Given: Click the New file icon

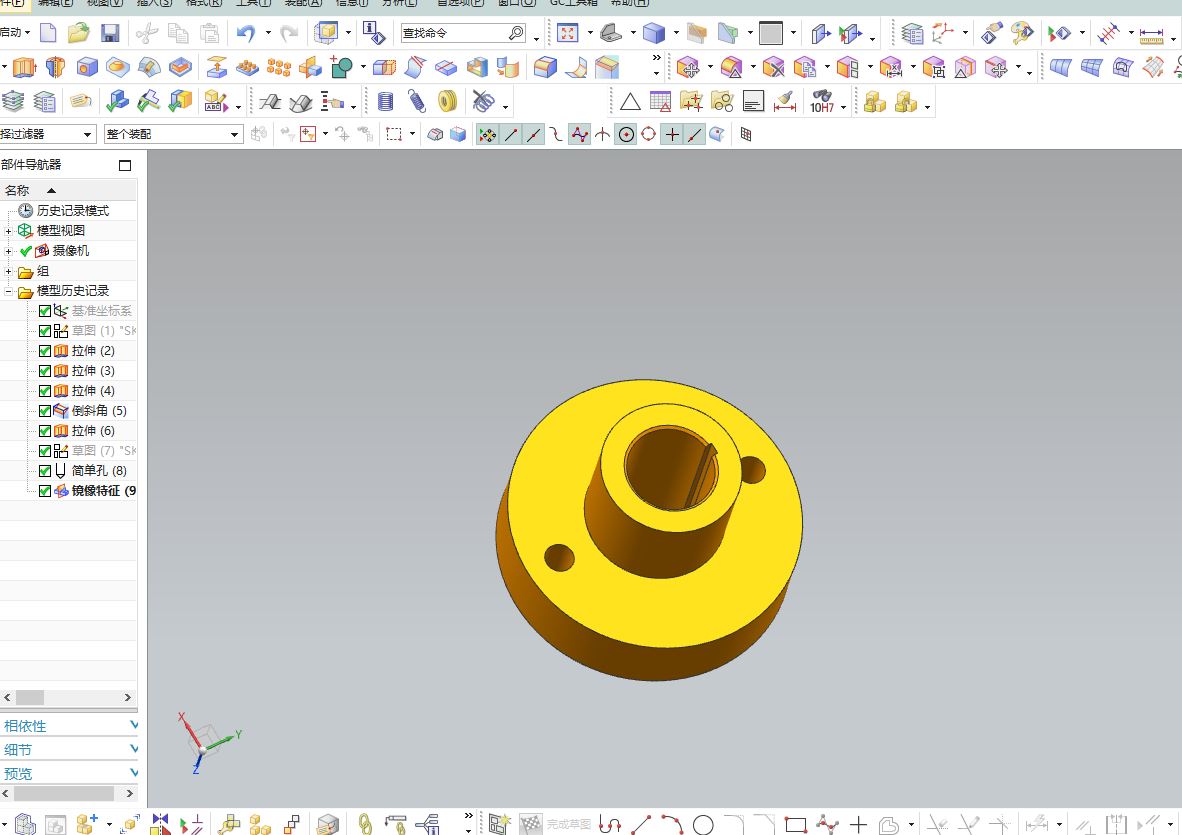Looking at the screenshot, I should (48, 32).
